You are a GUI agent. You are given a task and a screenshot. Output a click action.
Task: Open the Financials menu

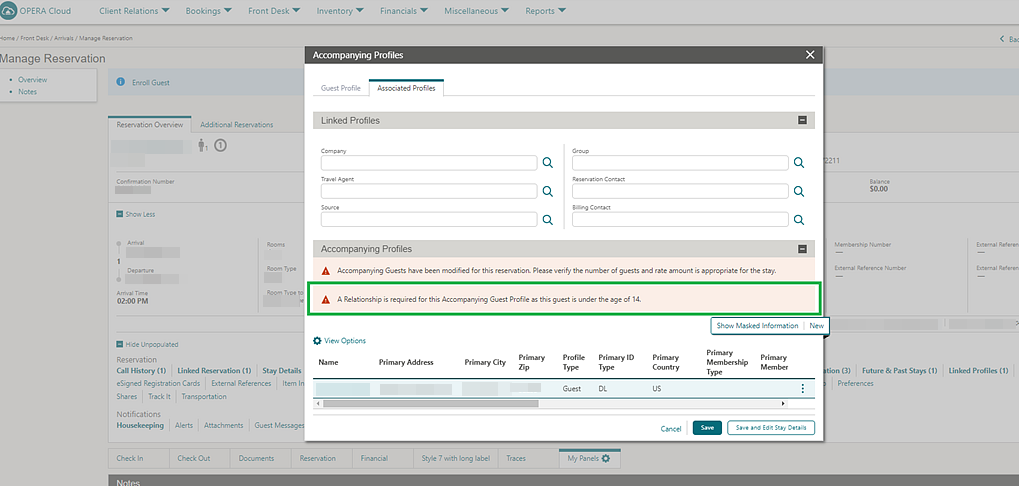(x=404, y=11)
